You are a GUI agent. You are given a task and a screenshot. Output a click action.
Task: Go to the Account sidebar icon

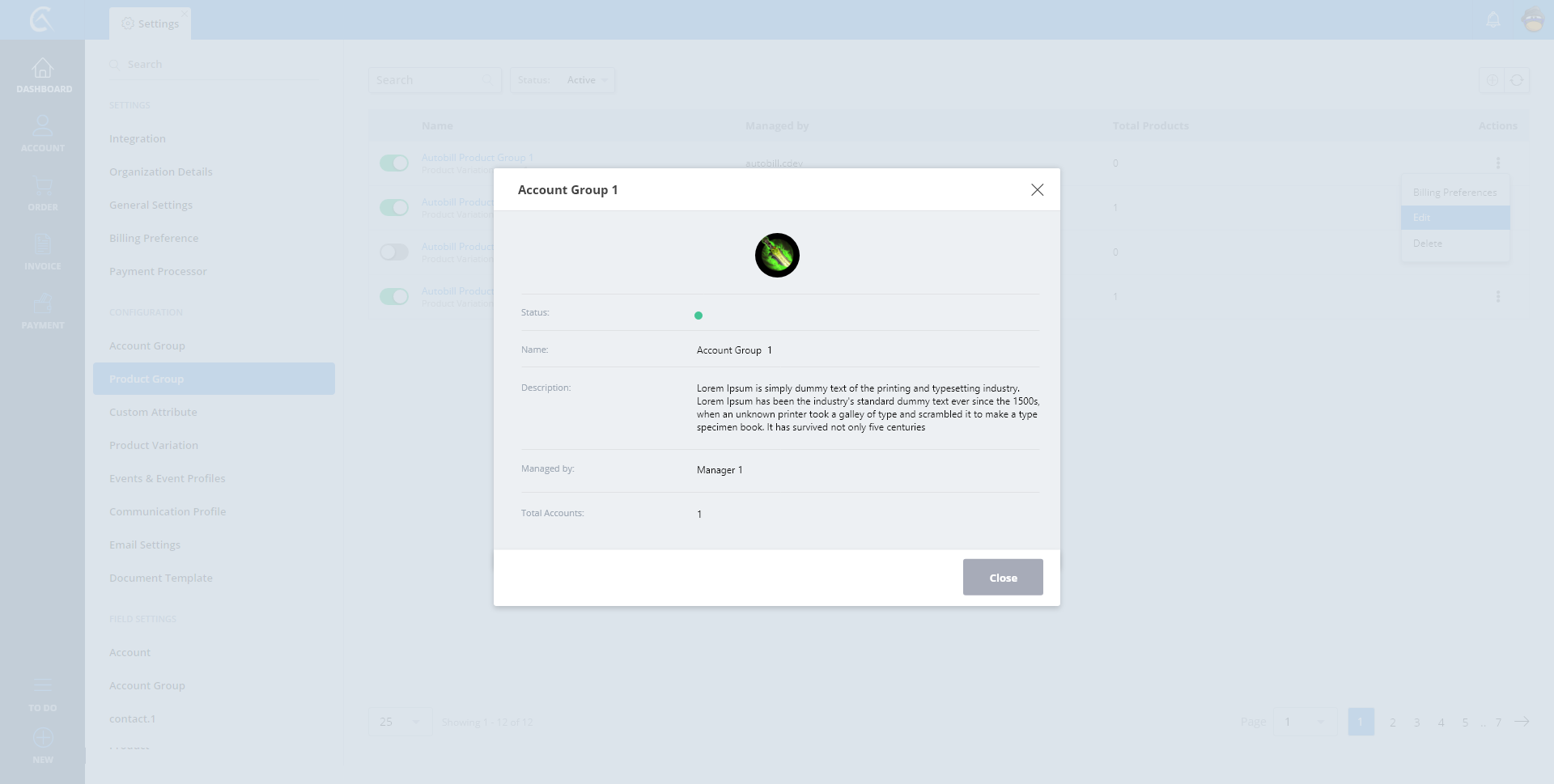tap(43, 127)
